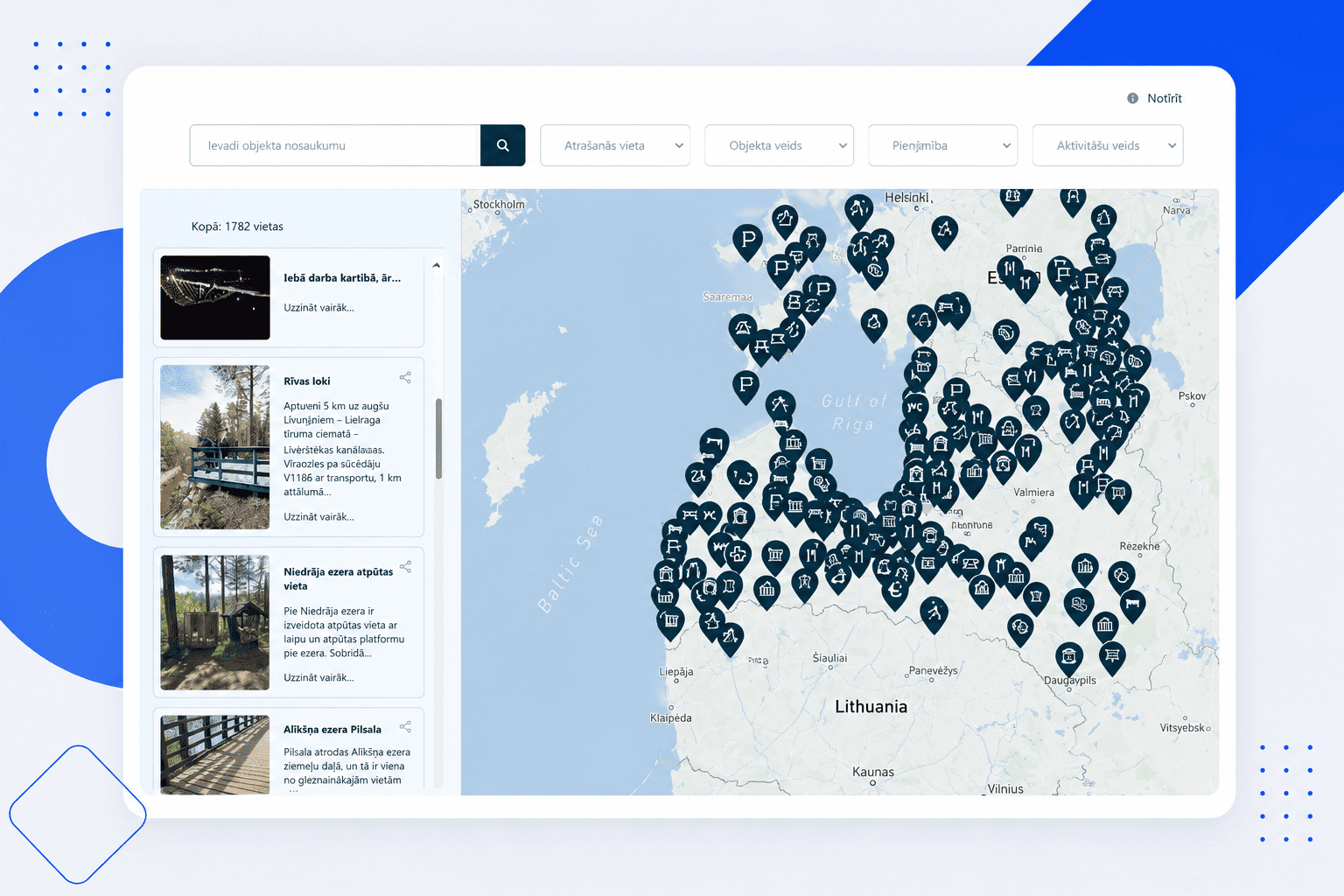Open Uzzināt vairāk under Rīvas loki
The image size is (1344, 896).
point(318,516)
